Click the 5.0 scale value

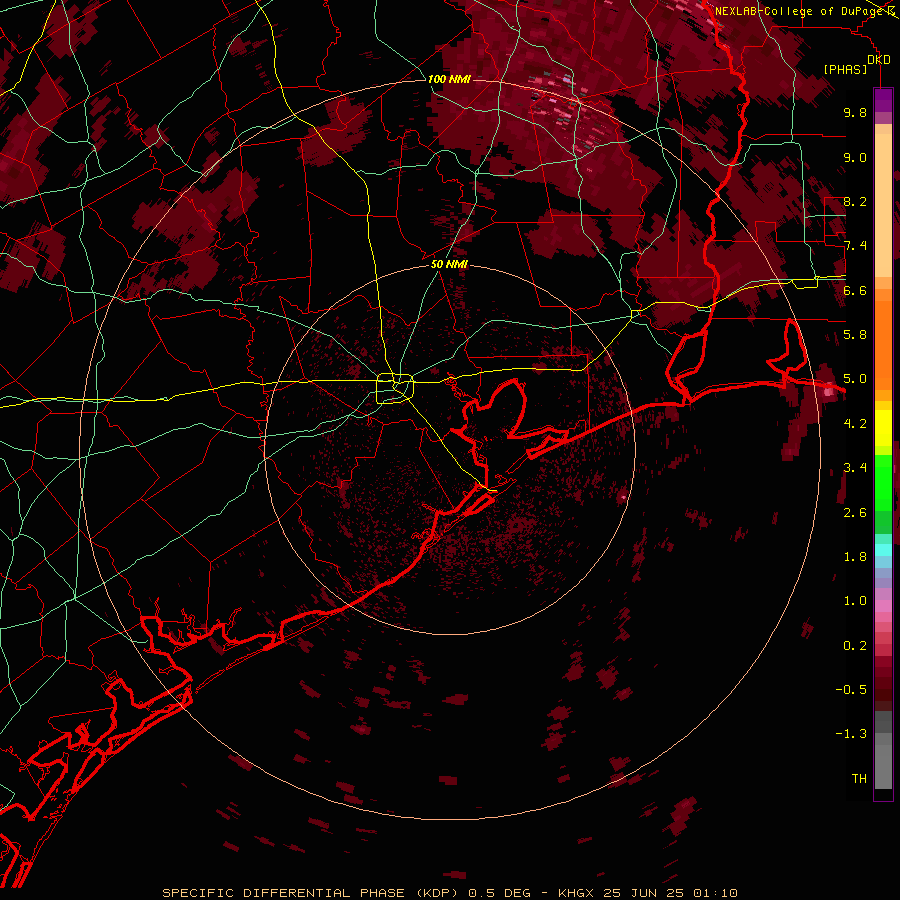tap(855, 379)
